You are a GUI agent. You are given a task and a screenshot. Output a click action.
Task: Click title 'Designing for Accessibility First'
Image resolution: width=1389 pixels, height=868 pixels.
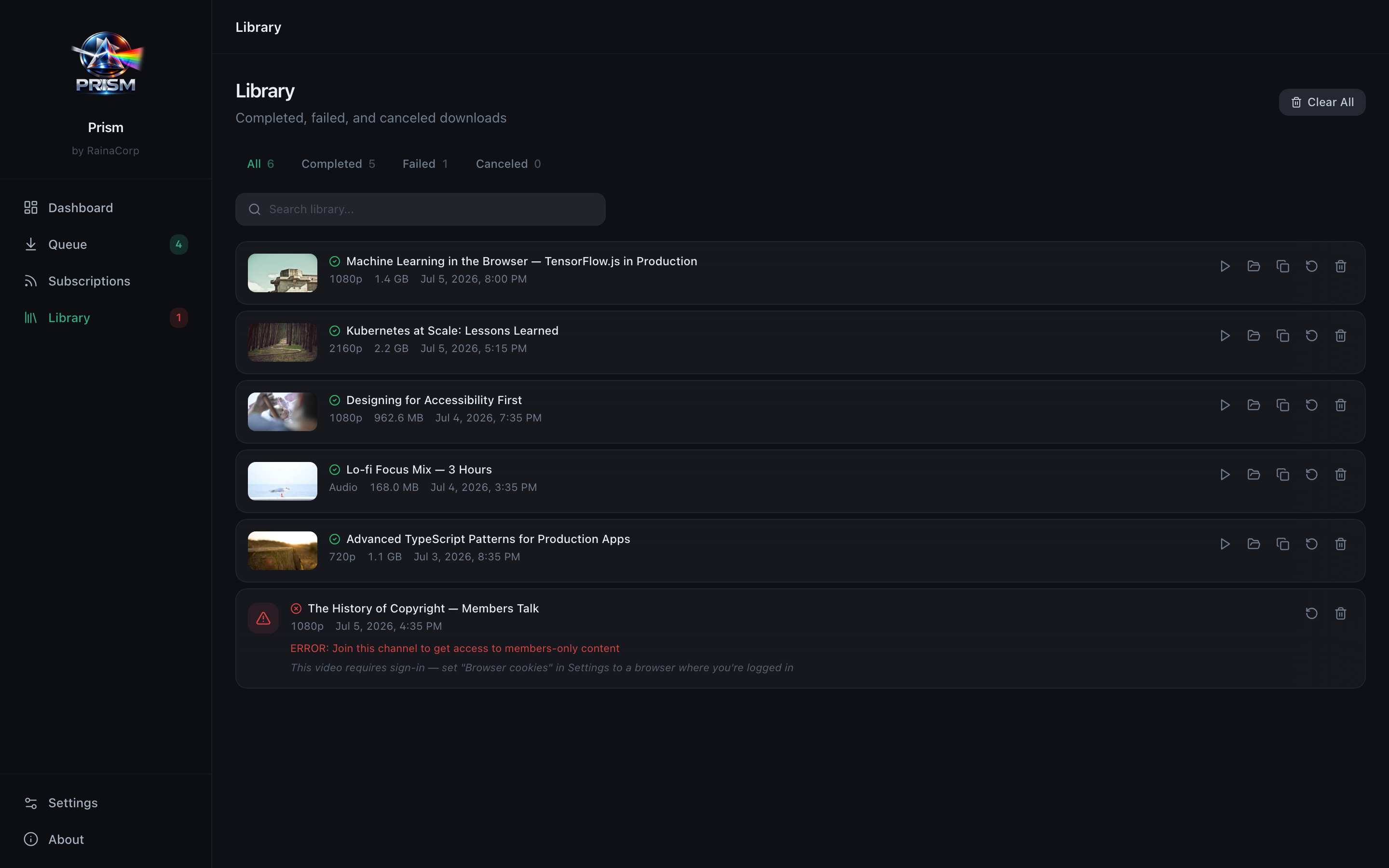pos(434,400)
